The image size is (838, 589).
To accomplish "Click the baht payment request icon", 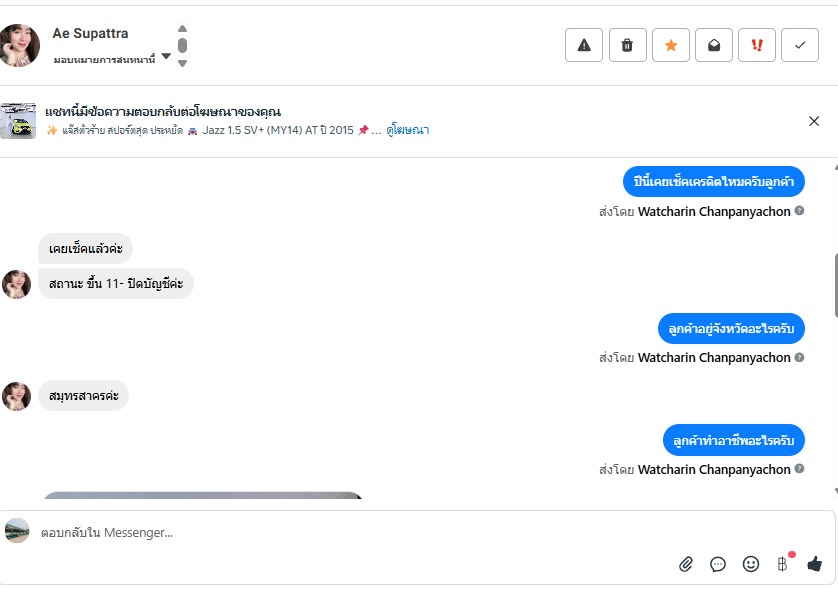I will coord(782,564).
